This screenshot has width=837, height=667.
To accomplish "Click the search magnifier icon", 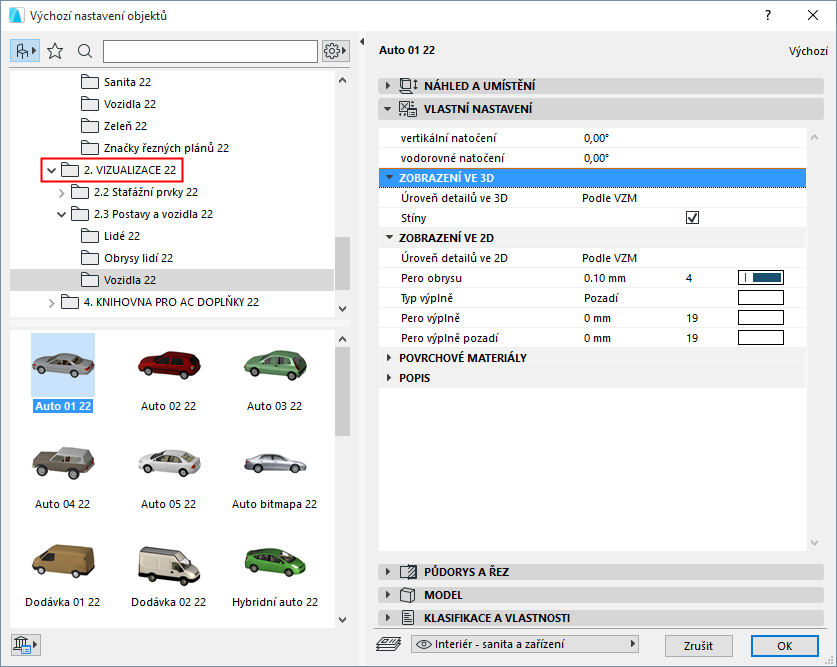I will click(x=86, y=50).
